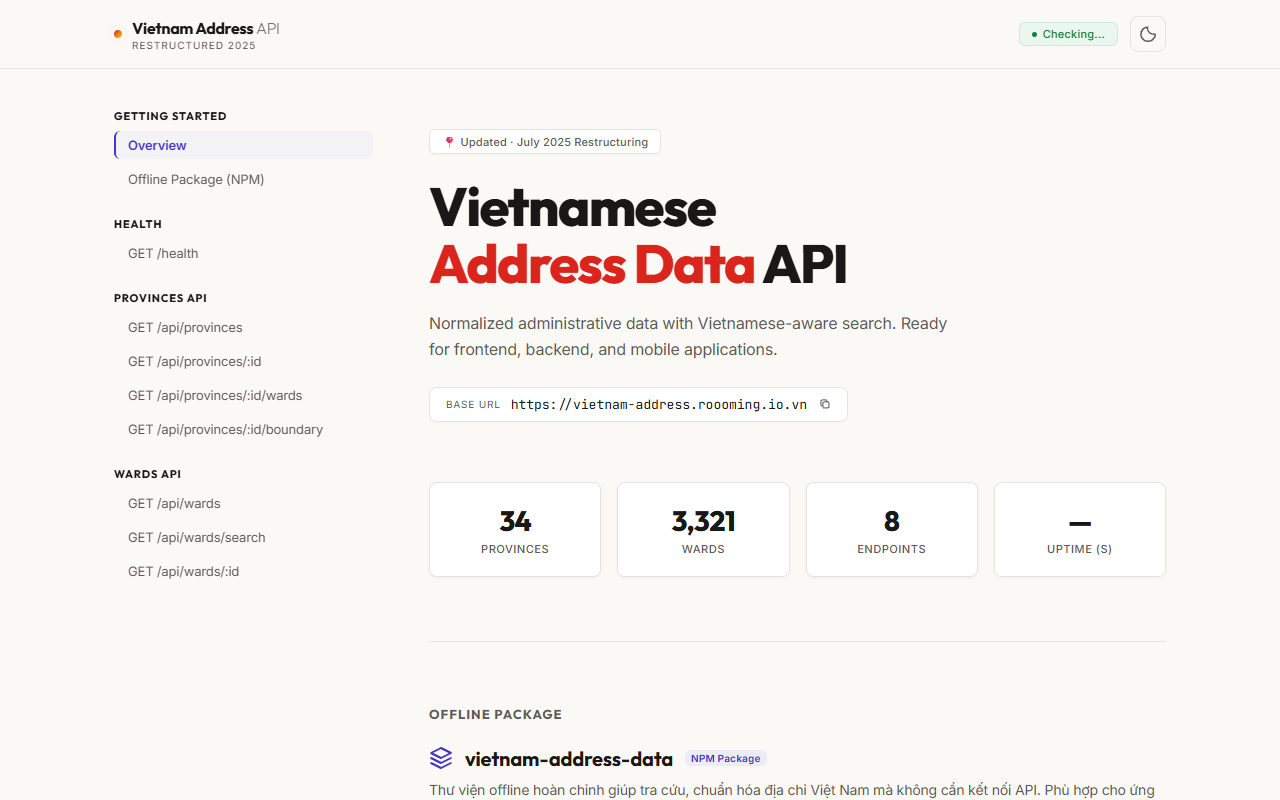Select GET /api/wards in the sidebar
This screenshot has height=800, width=1280.
coord(243,503)
